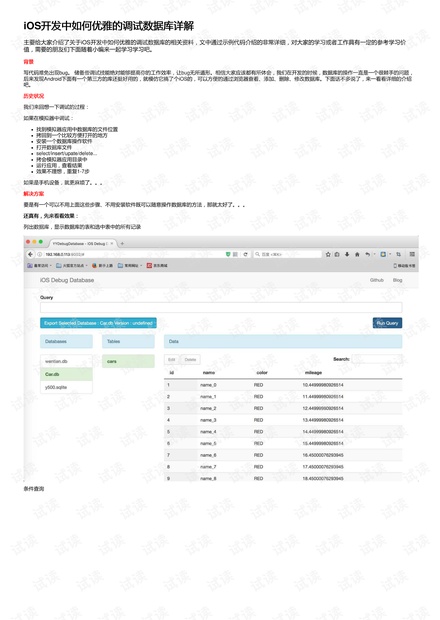Click mileage value 10.449999809265114

(x=323, y=385)
